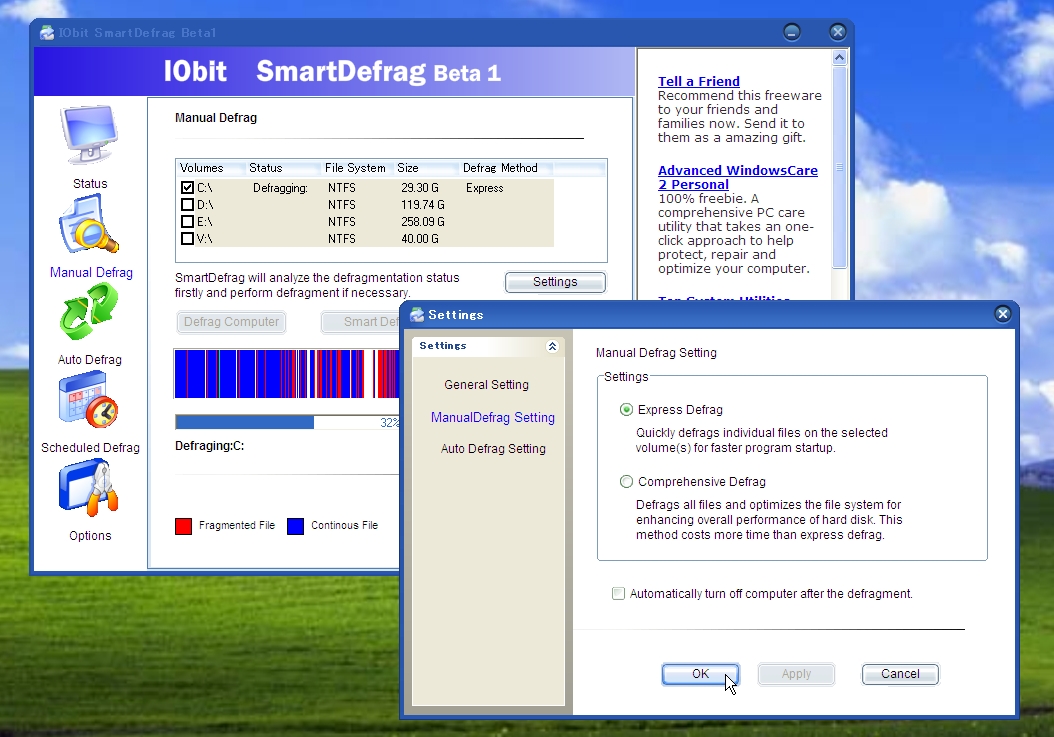Click the blue Continous File swatch
The height and width of the screenshot is (737, 1054).
tap(295, 527)
